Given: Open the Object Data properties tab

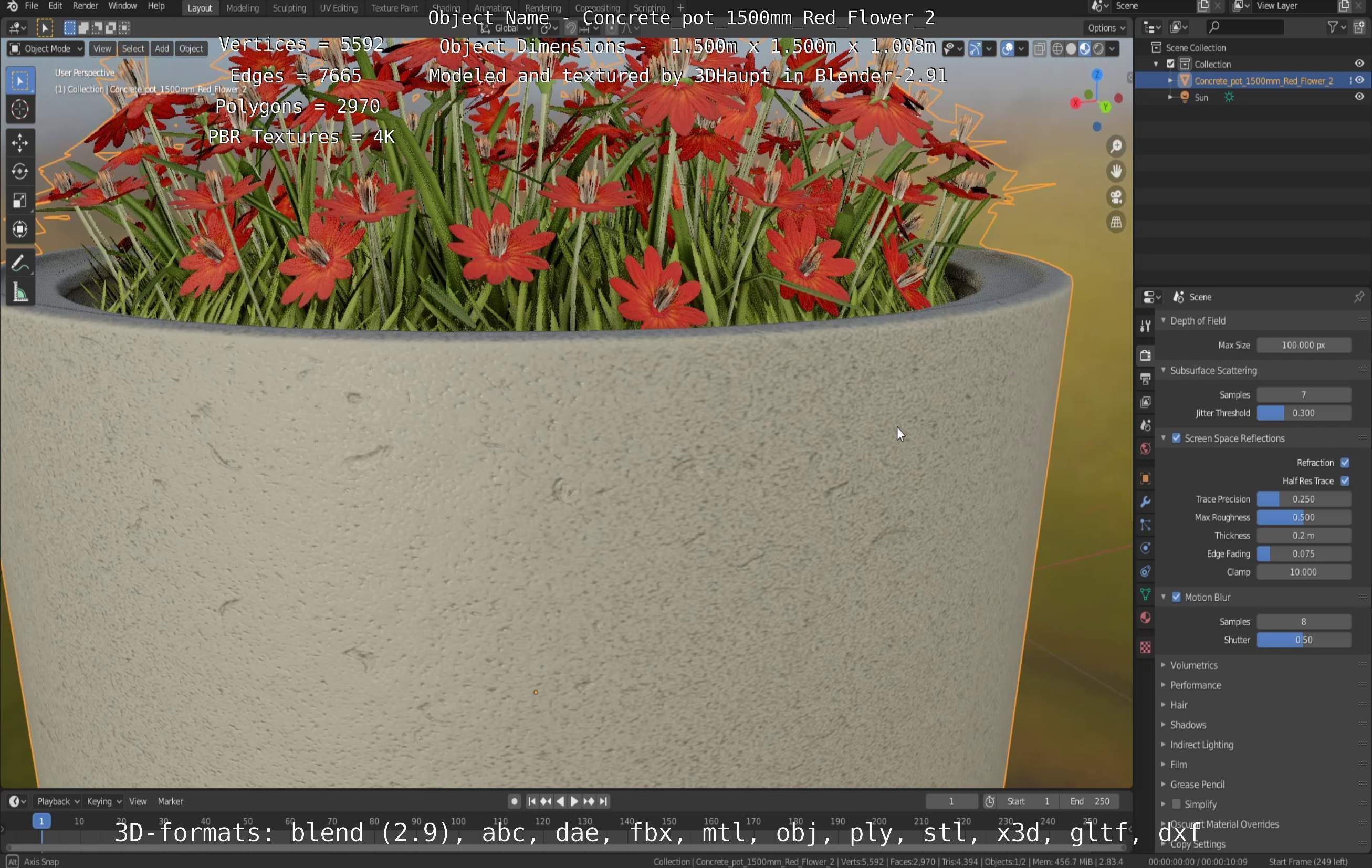Looking at the screenshot, I should tap(1145, 594).
